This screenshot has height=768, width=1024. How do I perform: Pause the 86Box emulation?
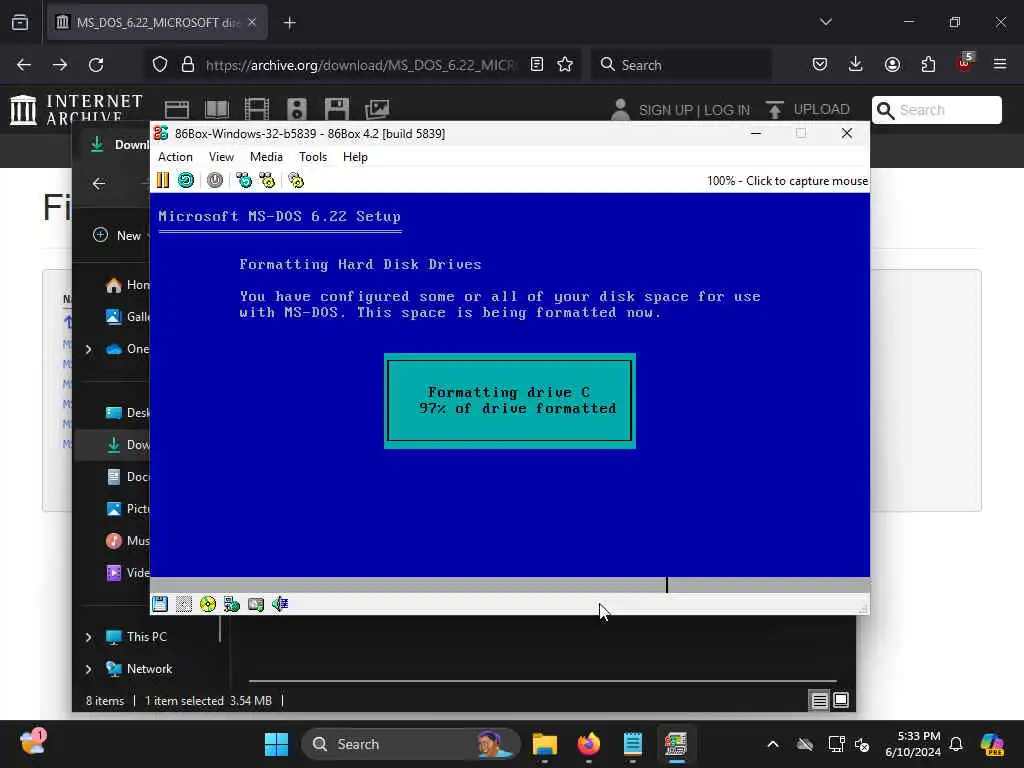(163, 180)
